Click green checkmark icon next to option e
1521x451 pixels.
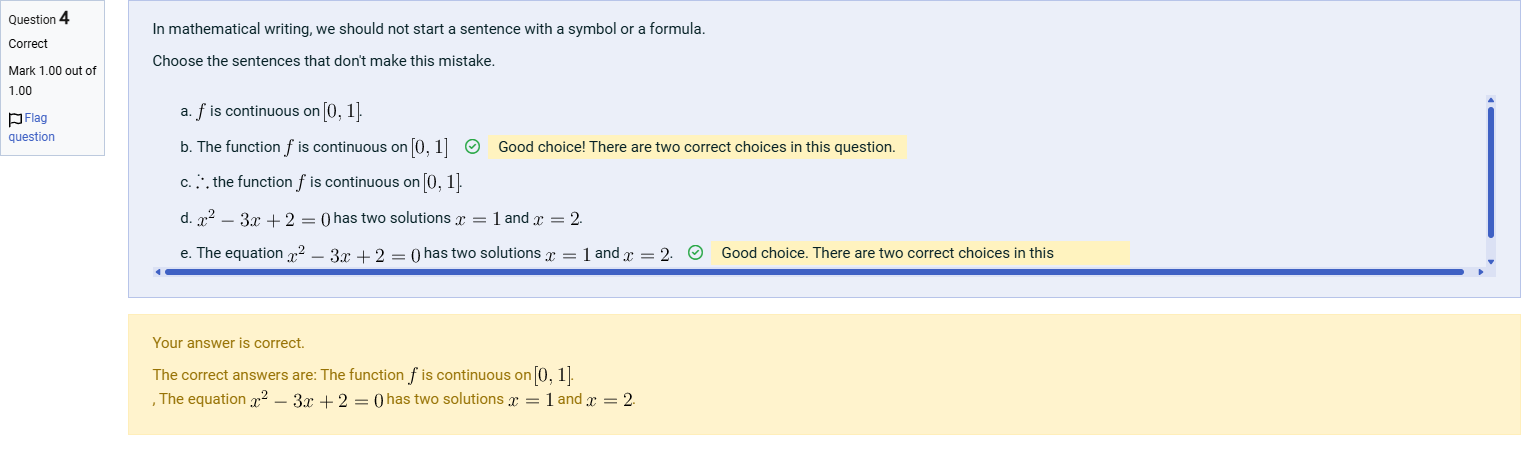[x=696, y=253]
